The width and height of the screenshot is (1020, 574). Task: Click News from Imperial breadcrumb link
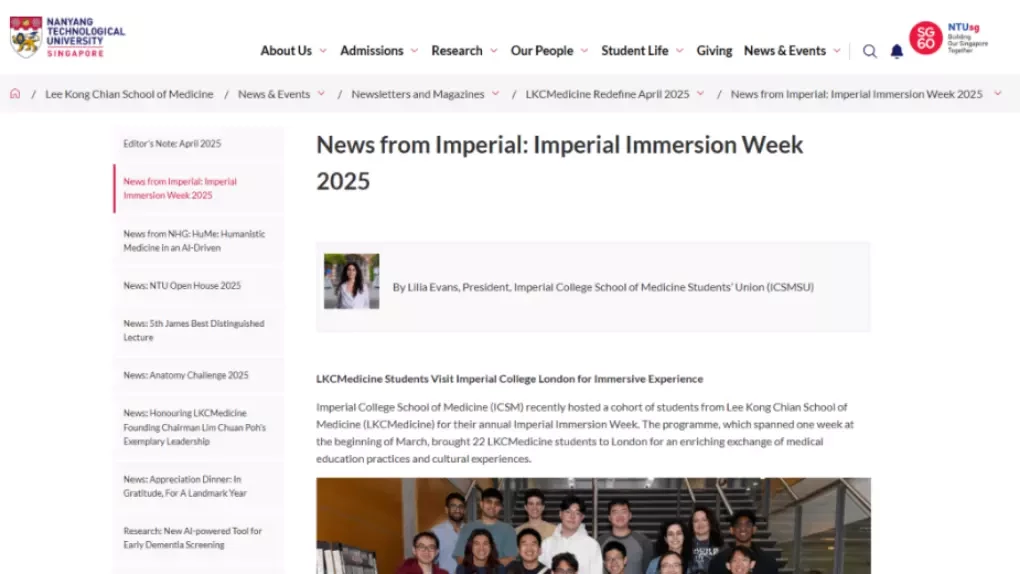point(856,94)
